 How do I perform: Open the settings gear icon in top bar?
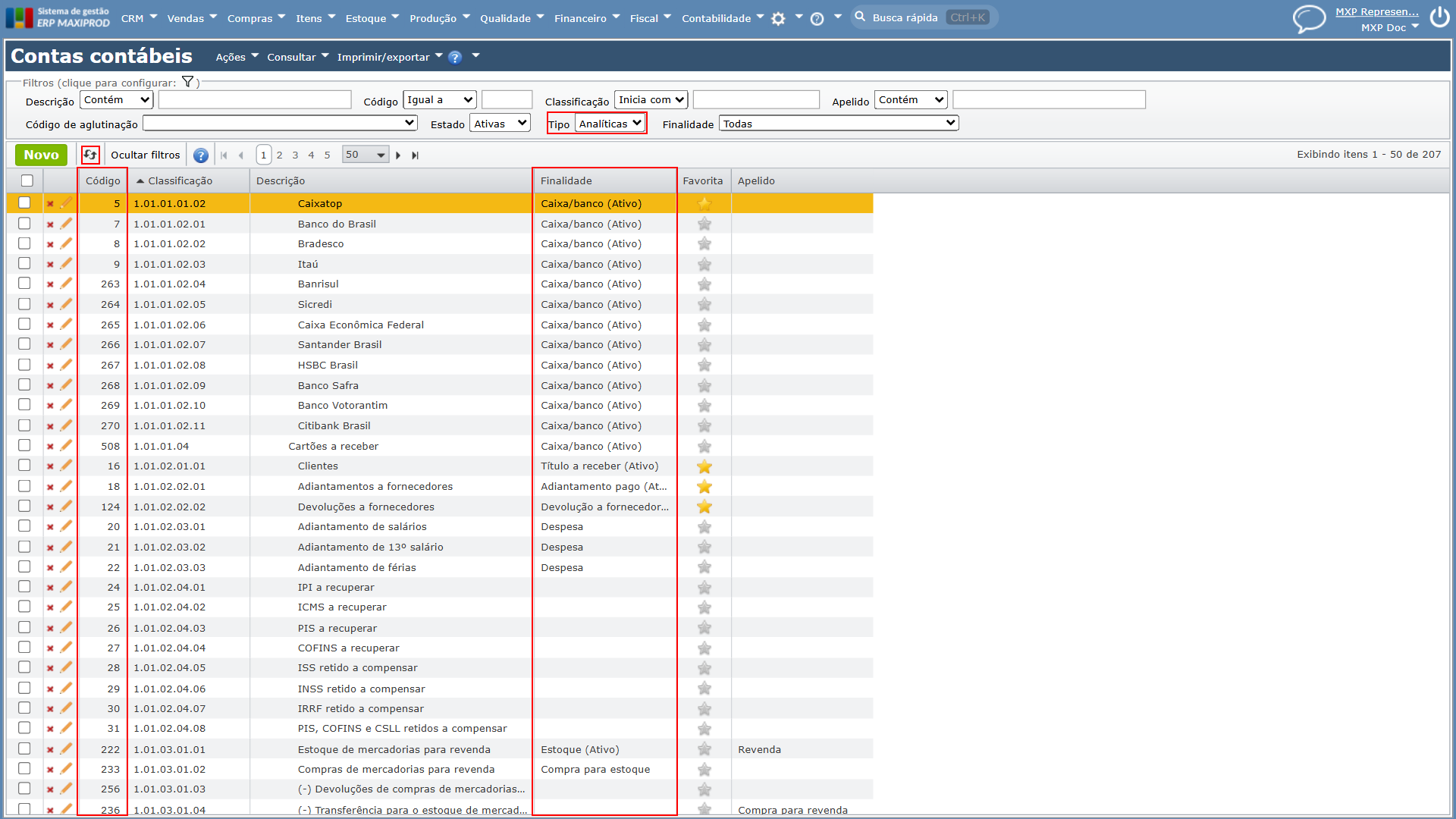[778, 19]
